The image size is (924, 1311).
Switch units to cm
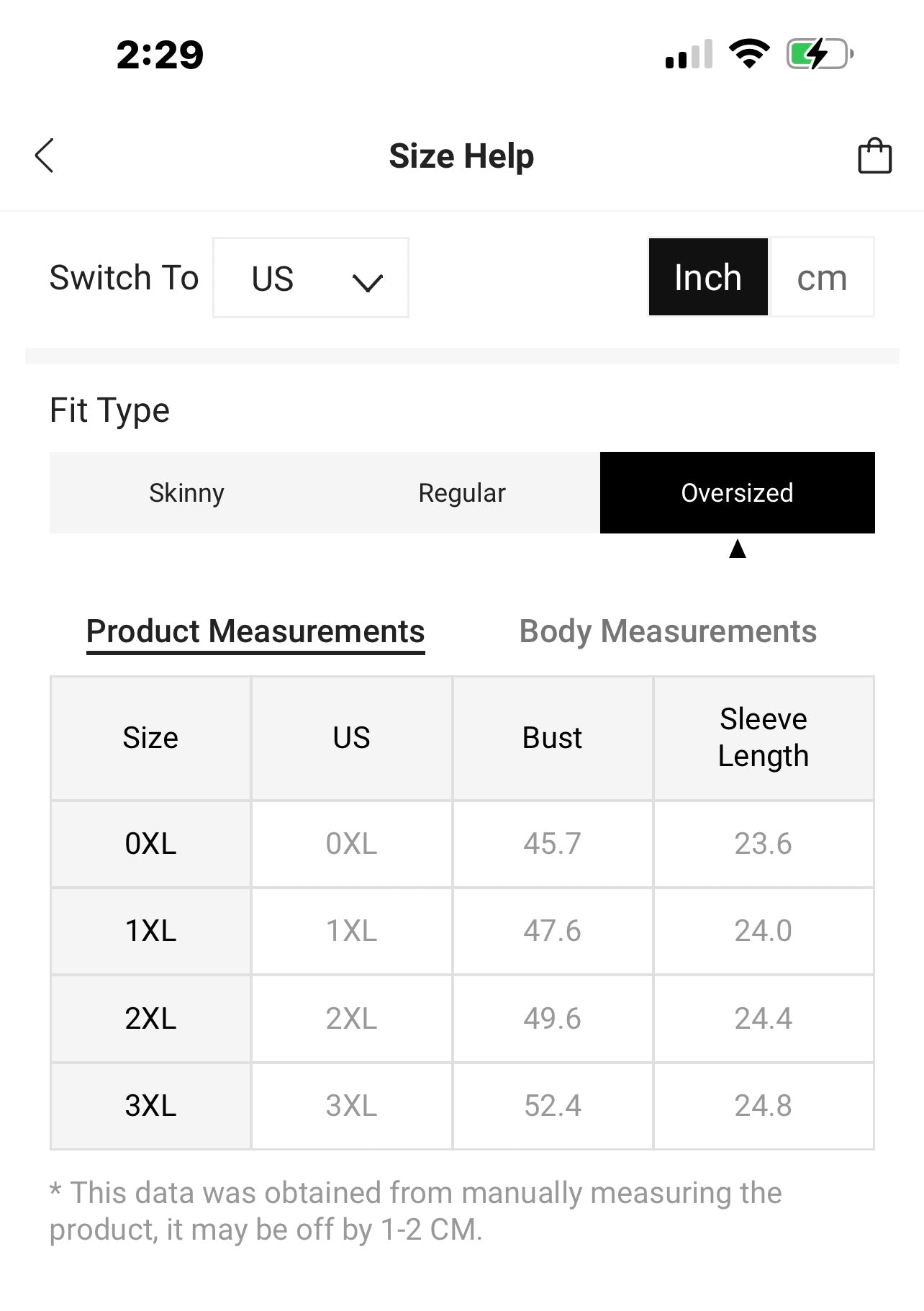822,277
